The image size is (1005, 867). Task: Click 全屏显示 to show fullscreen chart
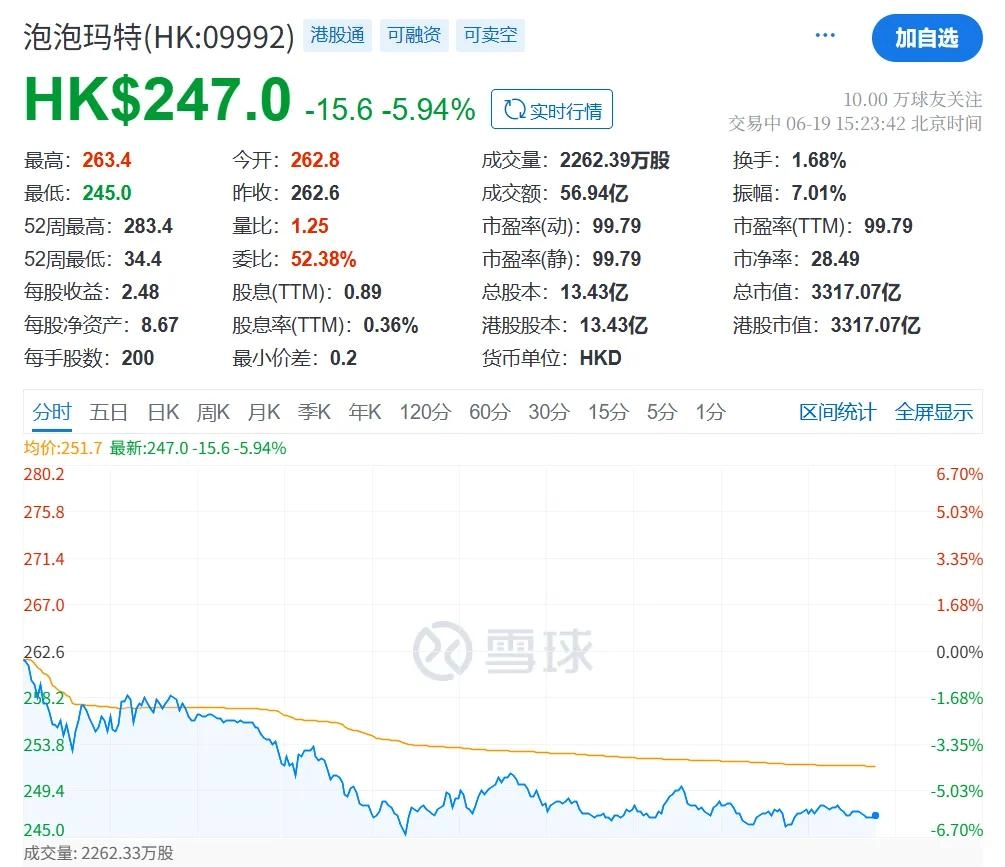click(934, 411)
